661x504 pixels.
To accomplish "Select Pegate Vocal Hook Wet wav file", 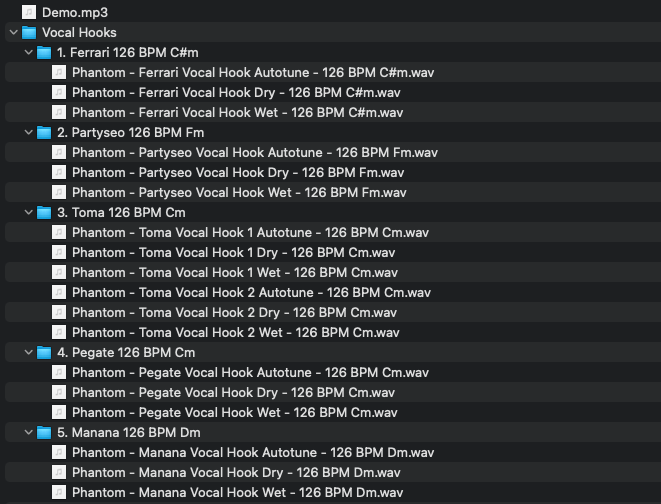I will click(235, 412).
